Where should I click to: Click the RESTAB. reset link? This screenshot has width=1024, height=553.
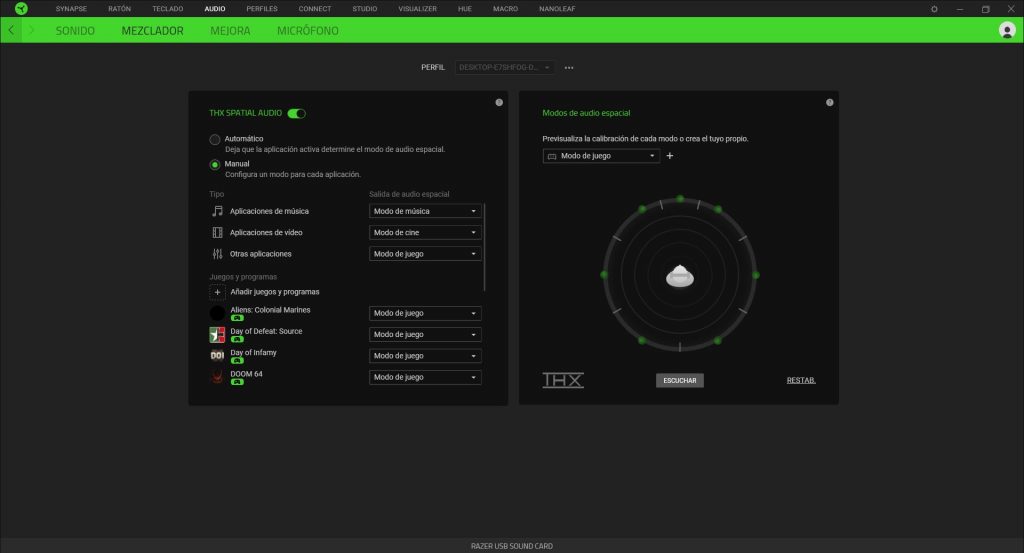[x=801, y=380]
